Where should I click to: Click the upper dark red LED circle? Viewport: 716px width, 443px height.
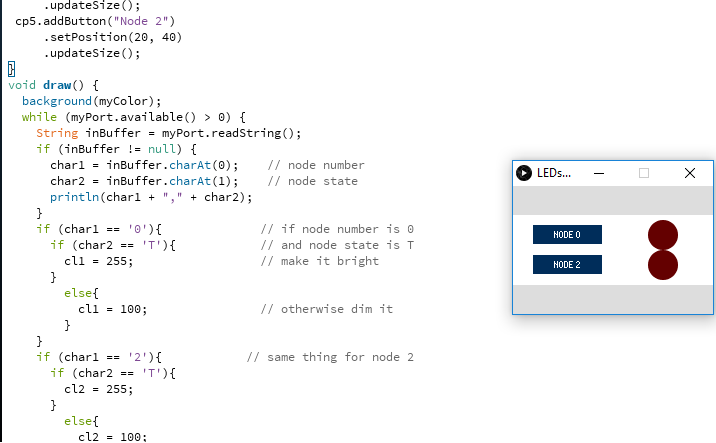(663, 235)
